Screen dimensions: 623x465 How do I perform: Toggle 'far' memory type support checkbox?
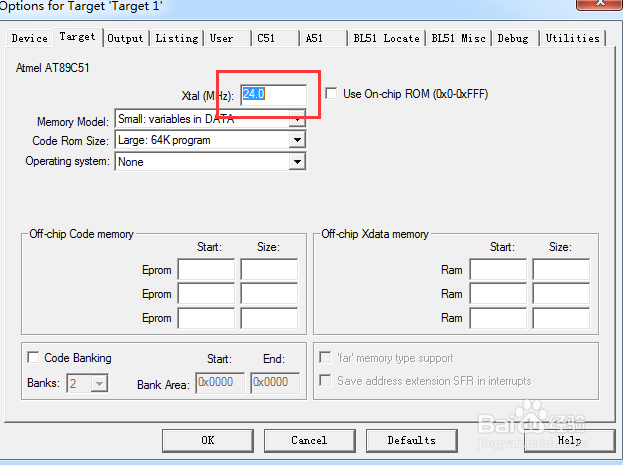[x=325, y=357]
